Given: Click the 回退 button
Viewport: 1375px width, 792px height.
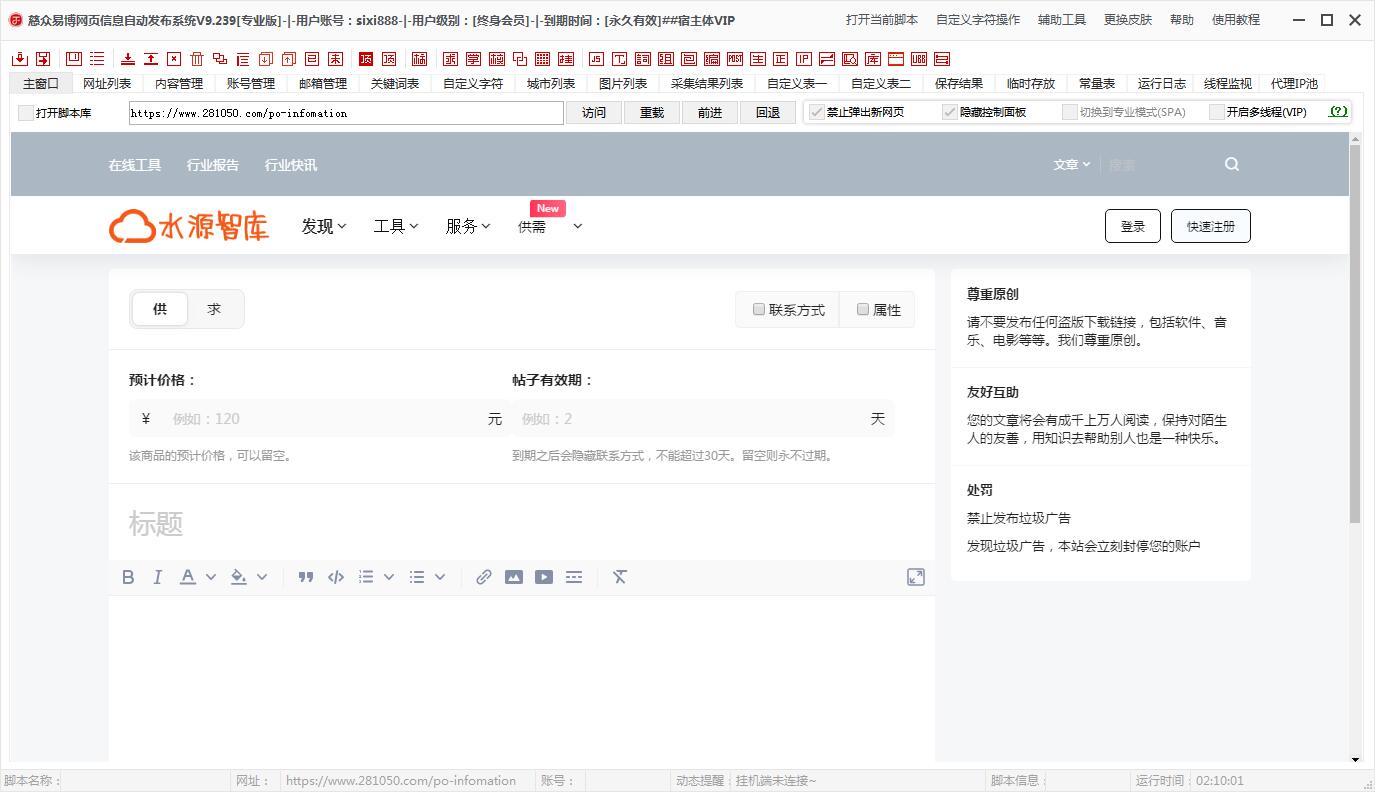Looking at the screenshot, I should (x=768, y=113).
